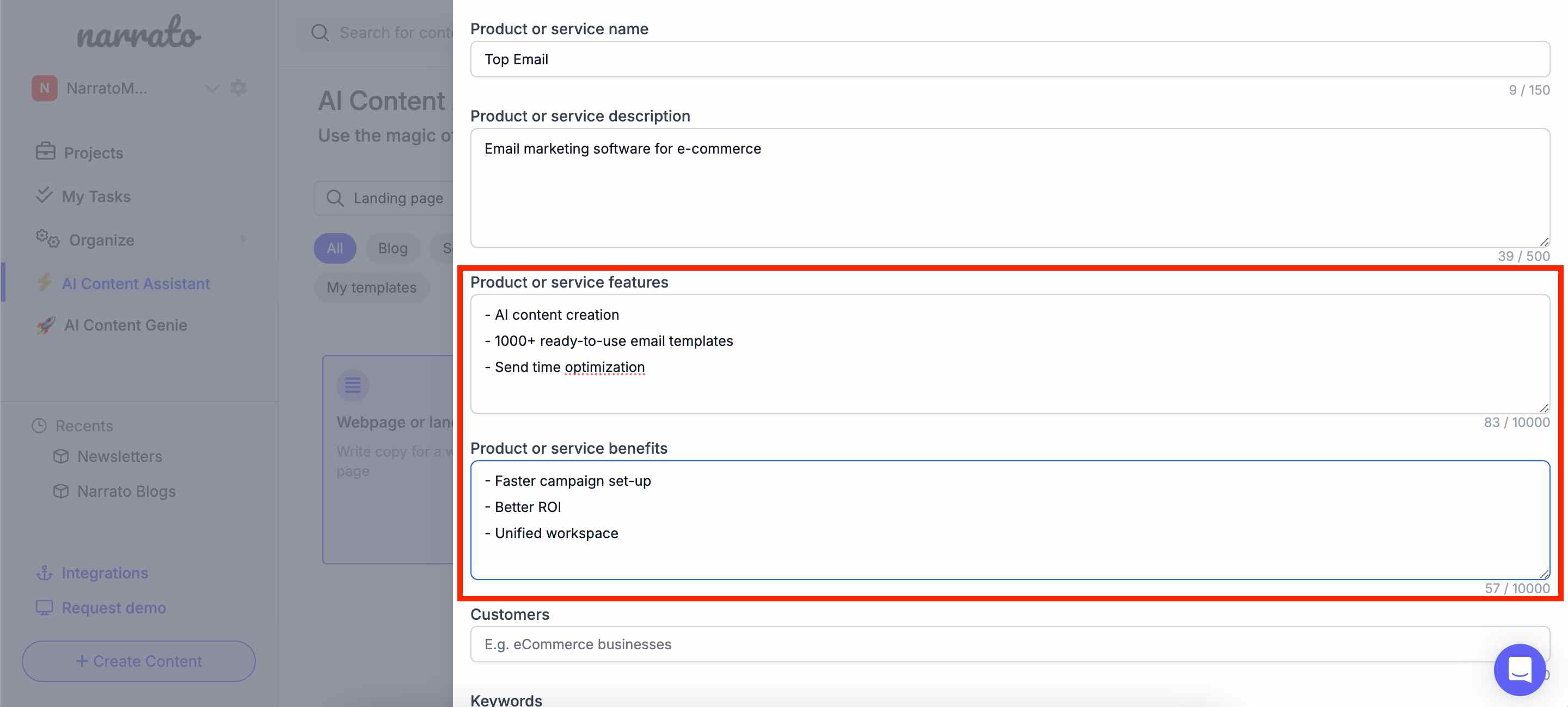Click the Newsletters cube icon
Image resolution: width=1568 pixels, height=707 pixels.
[x=61, y=456]
